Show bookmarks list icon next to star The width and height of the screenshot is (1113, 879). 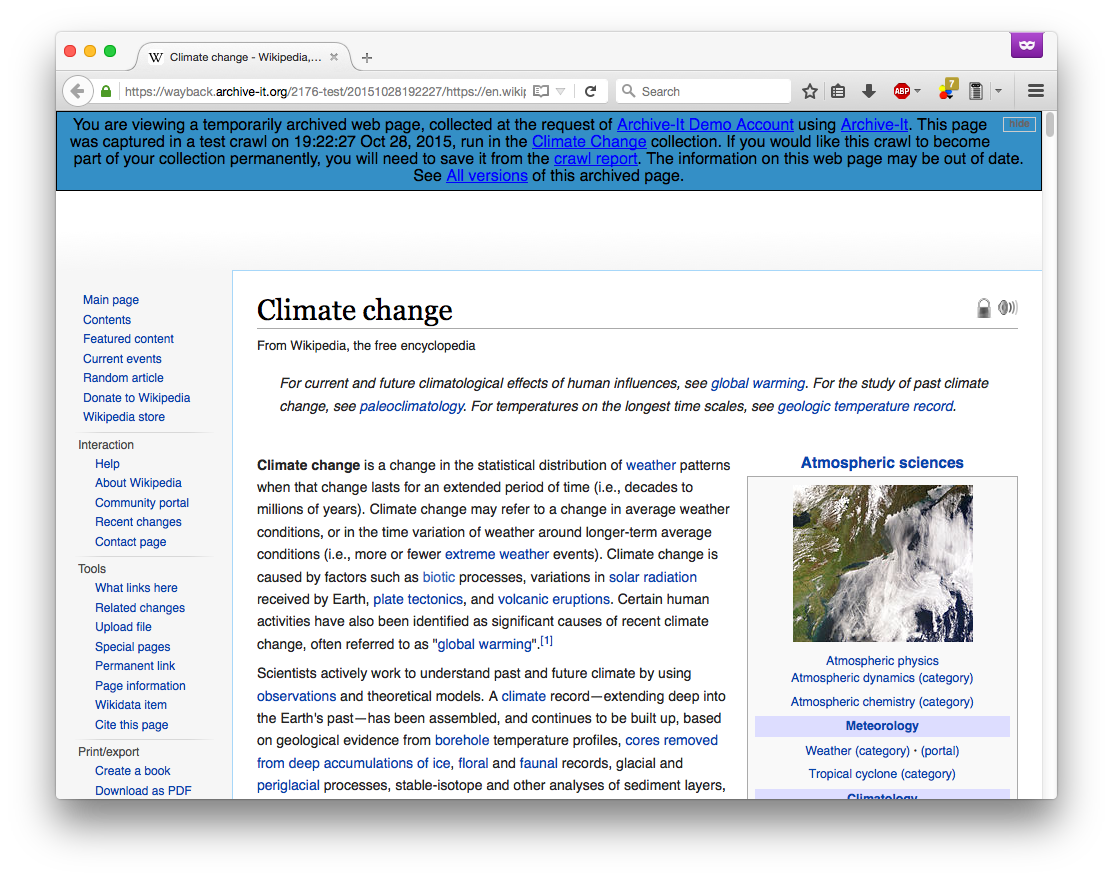[x=839, y=91]
